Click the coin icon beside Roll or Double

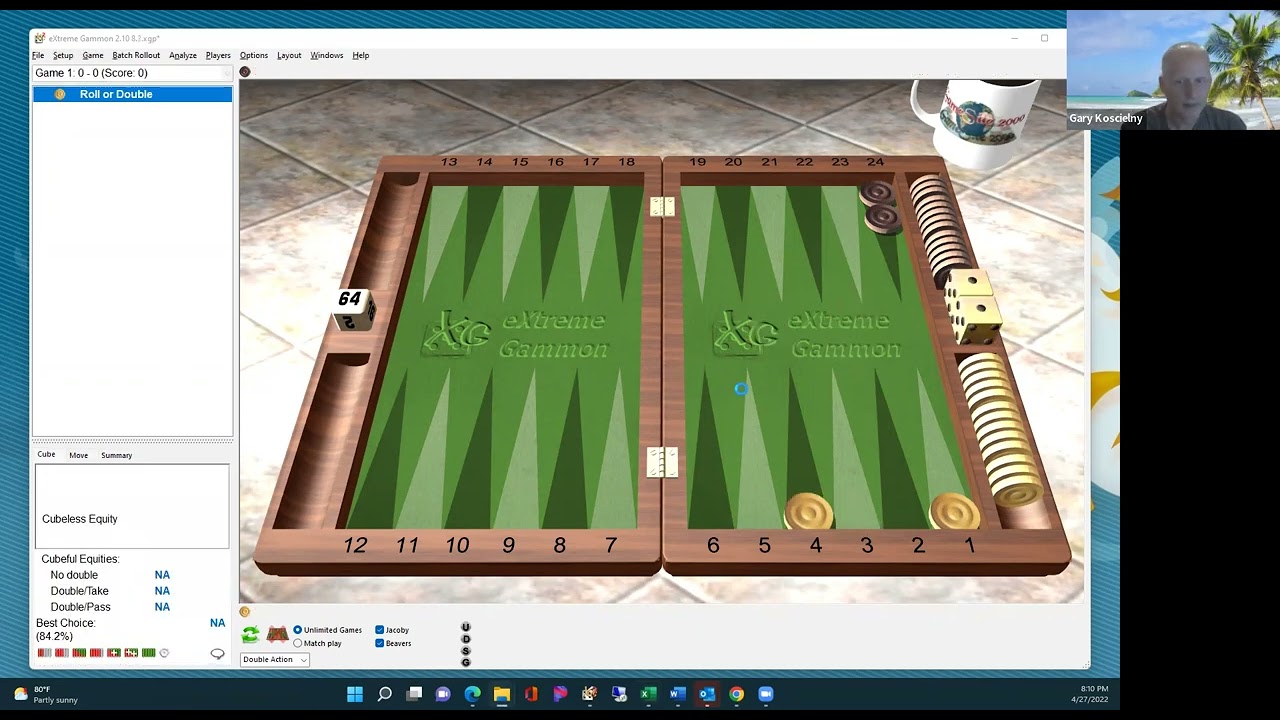point(60,94)
